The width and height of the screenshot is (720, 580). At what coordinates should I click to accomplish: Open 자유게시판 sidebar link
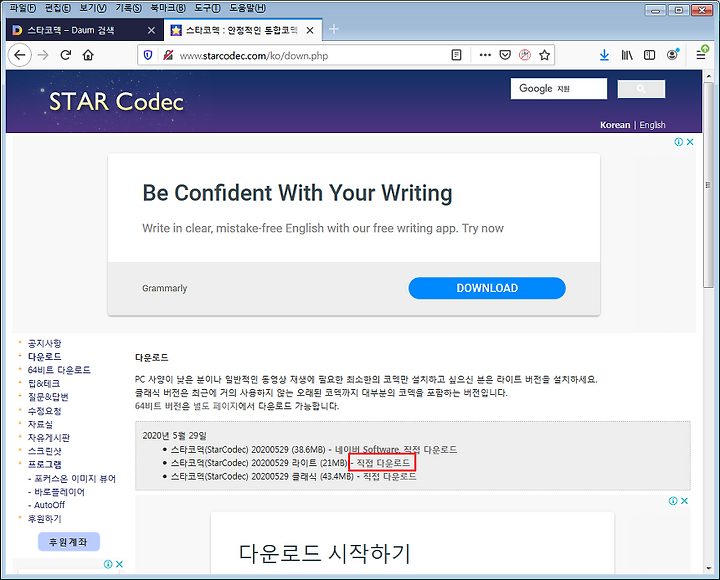(x=49, y=438)
